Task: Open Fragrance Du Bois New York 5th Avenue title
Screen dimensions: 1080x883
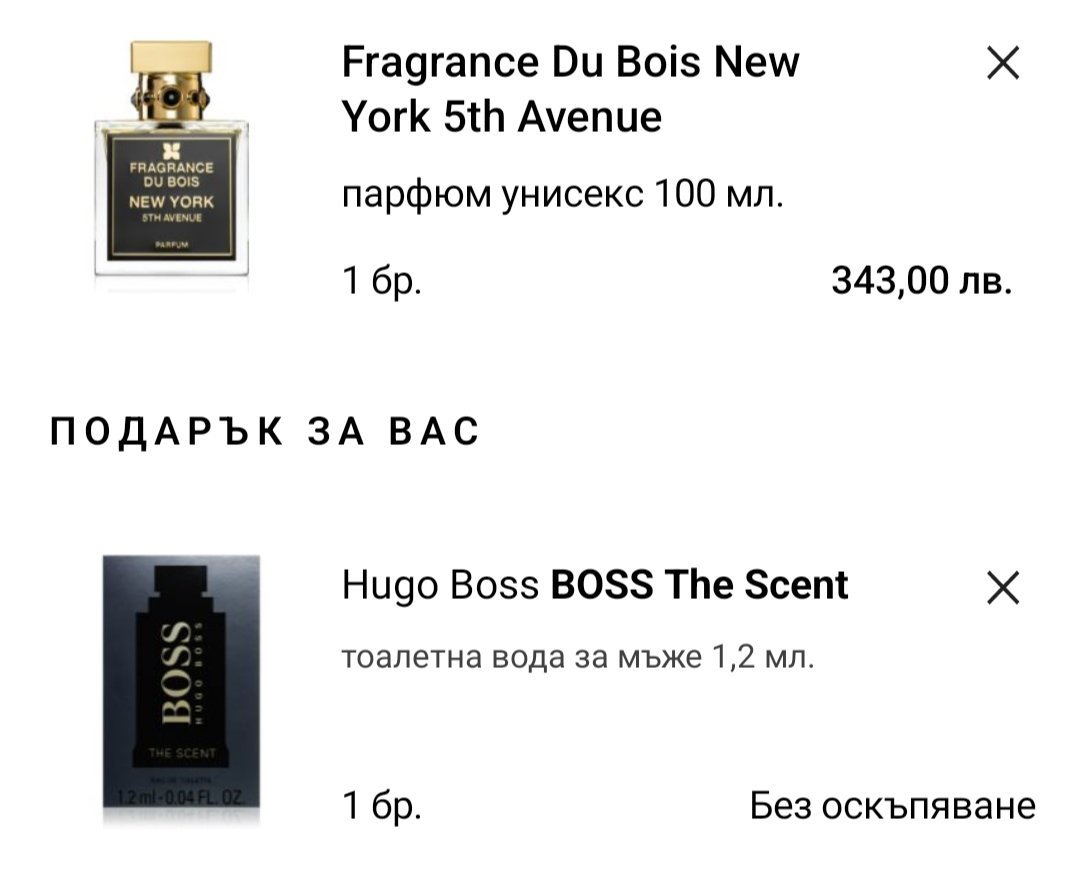Action: (570, 89)
